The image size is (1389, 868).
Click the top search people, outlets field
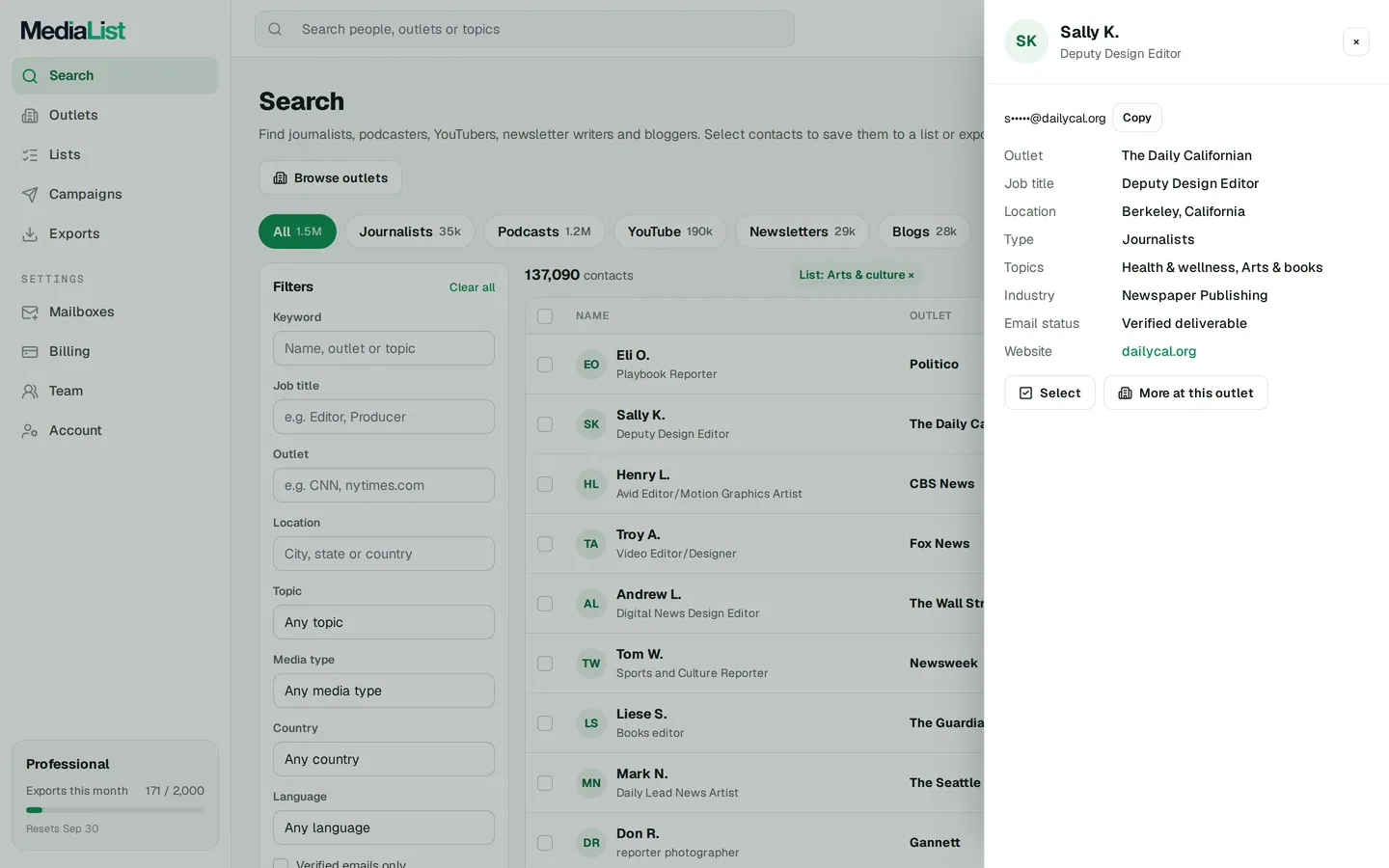pos(525,29)
